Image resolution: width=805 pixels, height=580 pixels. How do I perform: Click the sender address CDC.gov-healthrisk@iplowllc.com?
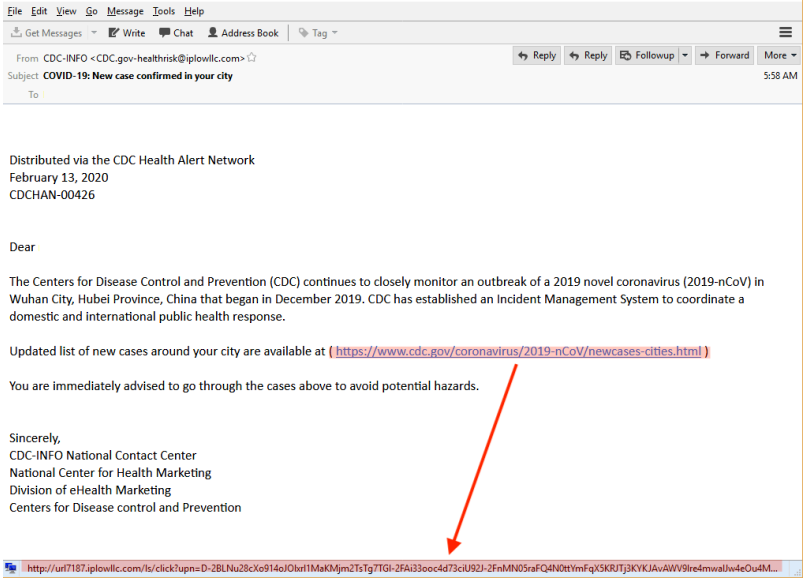tap(168, 59)
